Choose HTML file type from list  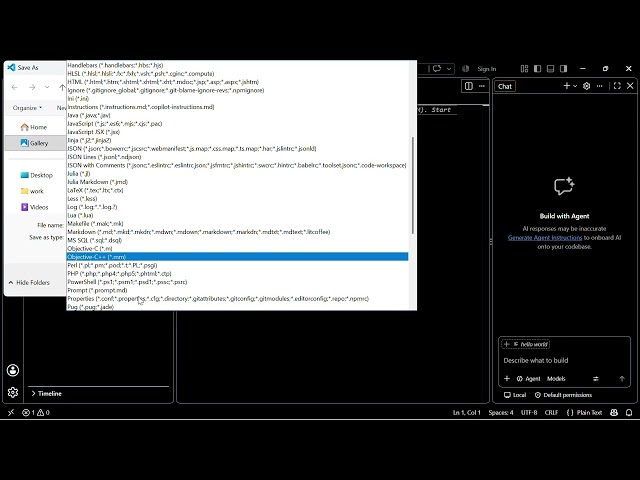[238, 82]
